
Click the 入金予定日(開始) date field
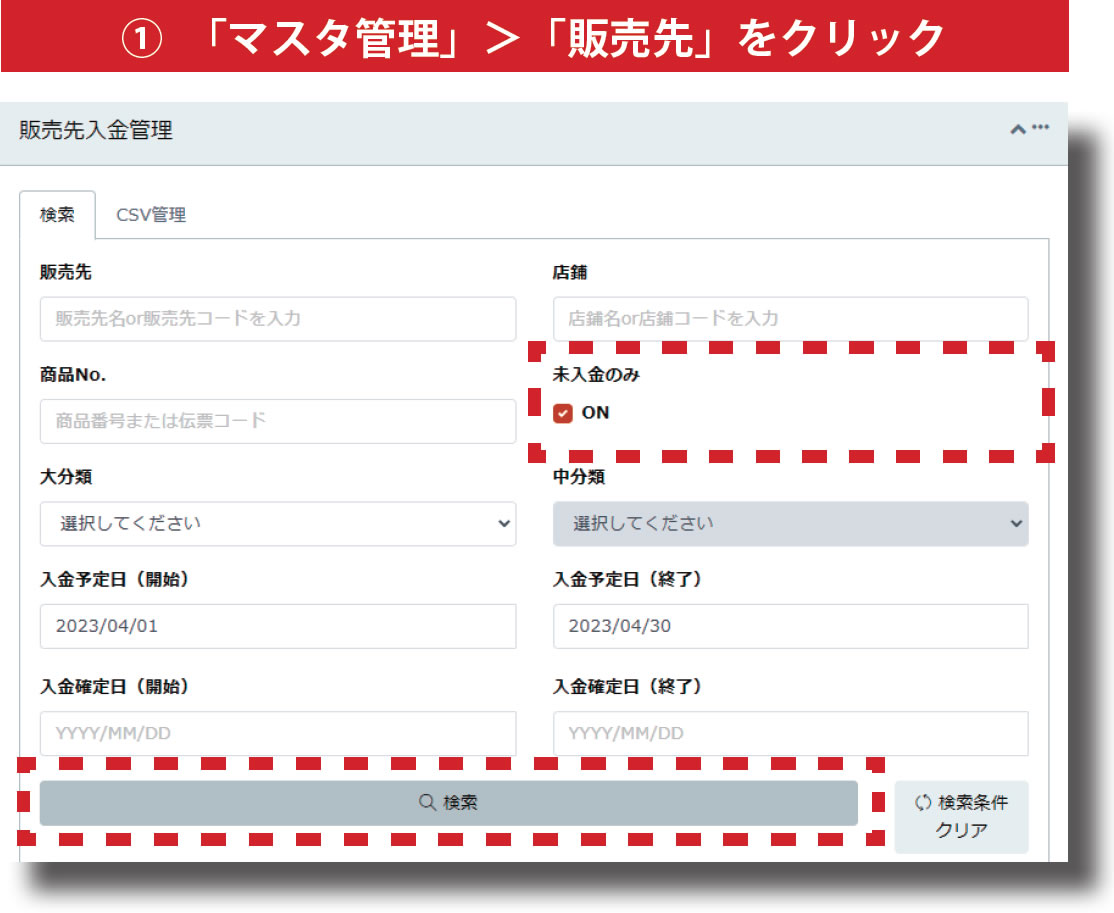[x=278, y=627]
